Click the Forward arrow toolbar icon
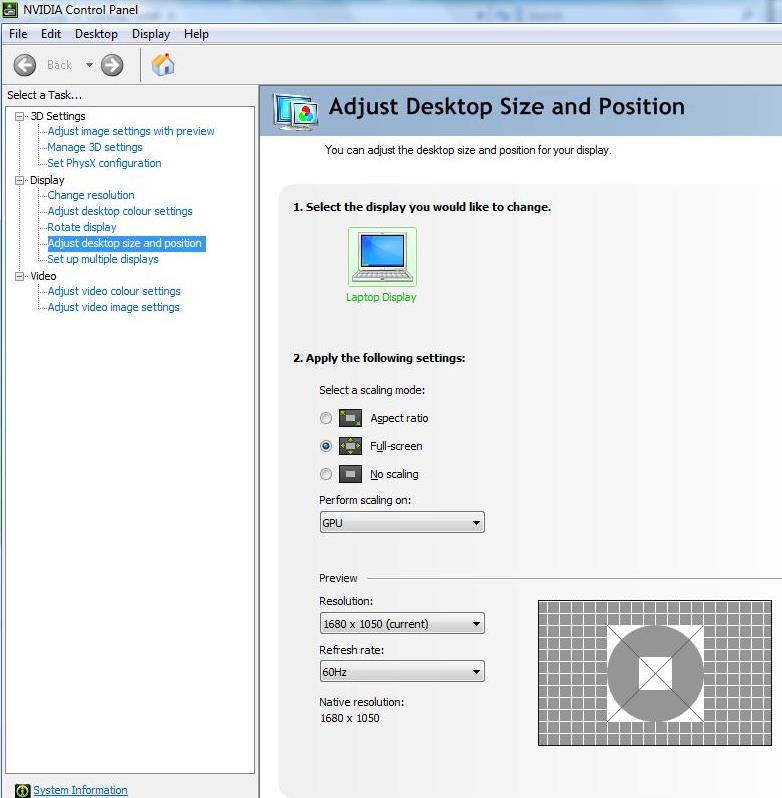 tap(112, 65)
